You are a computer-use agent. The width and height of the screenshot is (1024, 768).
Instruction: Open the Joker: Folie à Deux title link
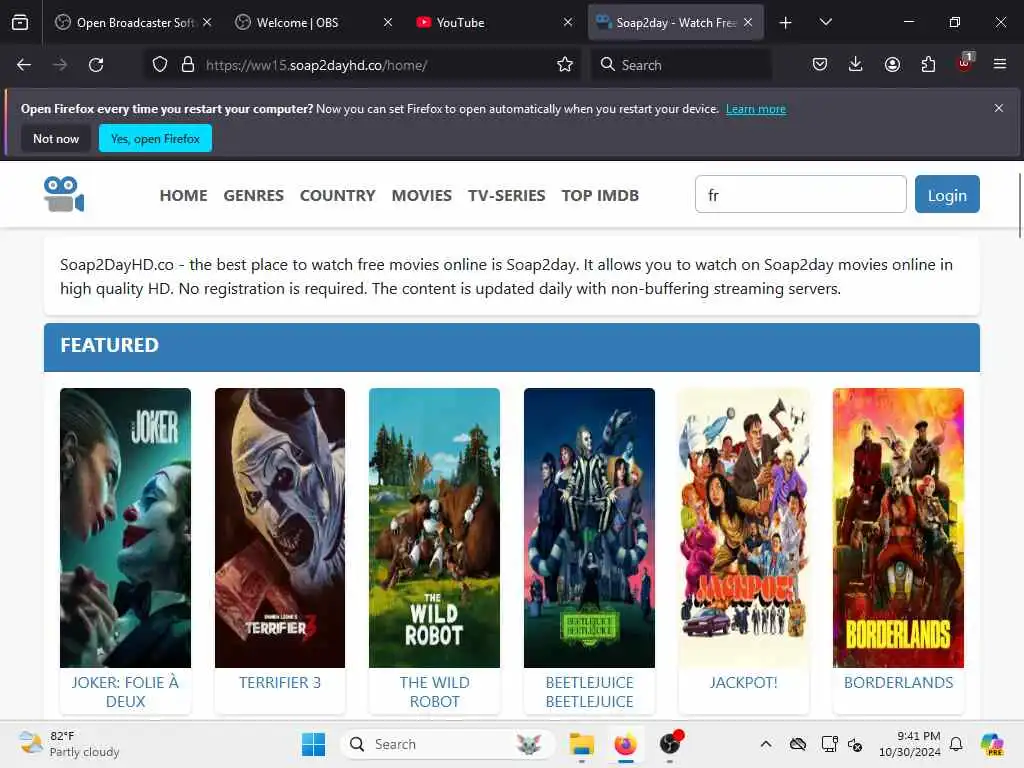click(125, 692)
